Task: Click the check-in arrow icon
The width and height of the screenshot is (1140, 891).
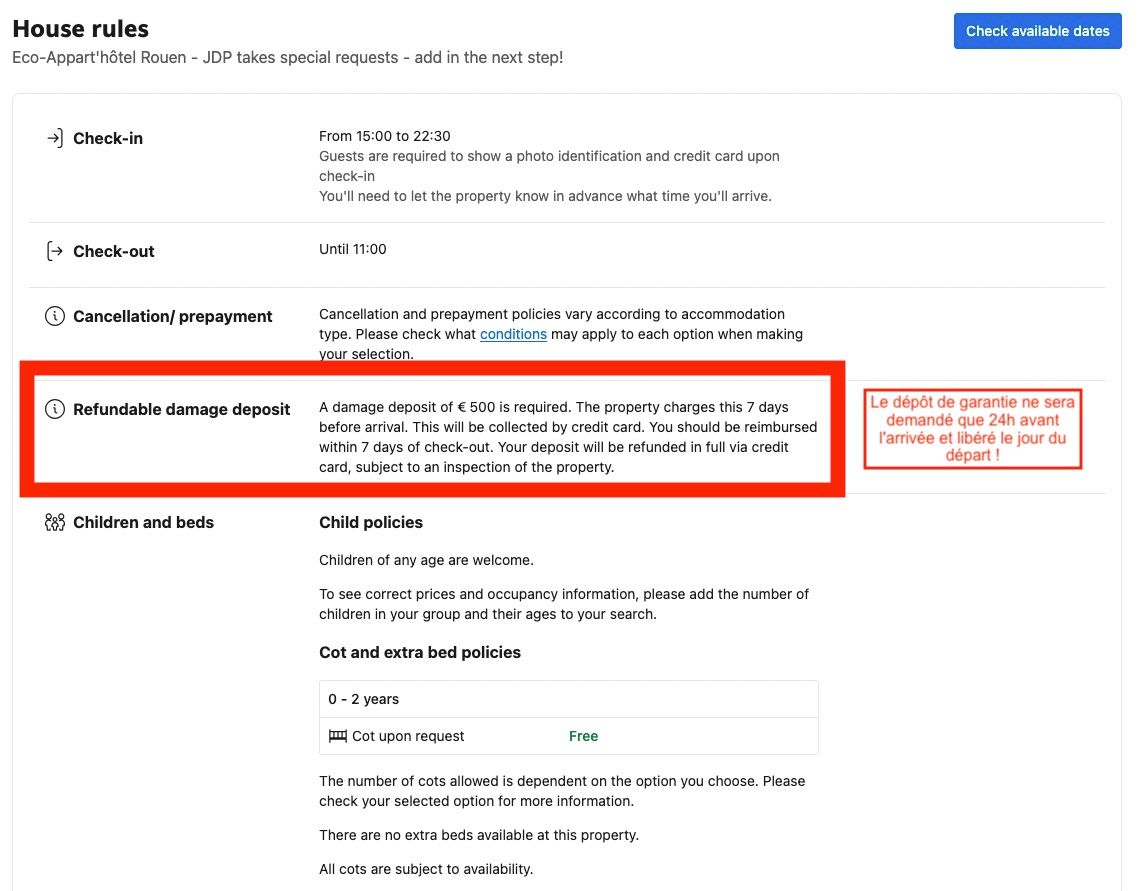Action: 55,138
